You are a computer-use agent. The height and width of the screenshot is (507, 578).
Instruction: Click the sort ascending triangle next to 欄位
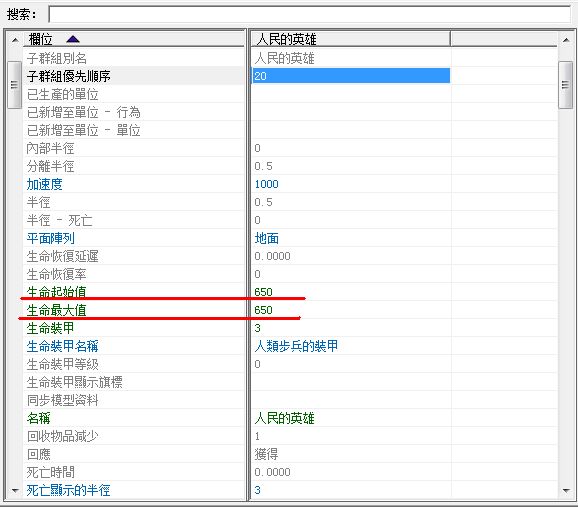(73, 39)
